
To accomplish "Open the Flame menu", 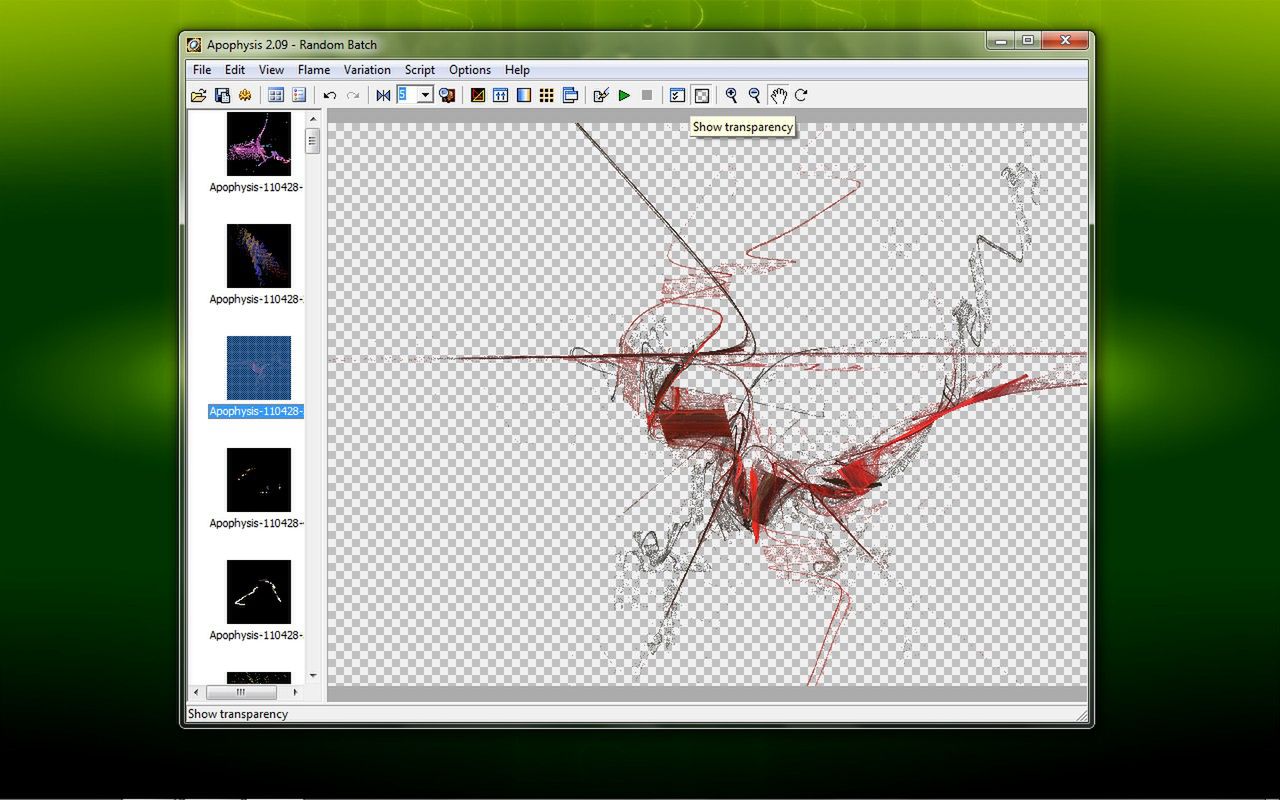I will click(x=314, y=70).
